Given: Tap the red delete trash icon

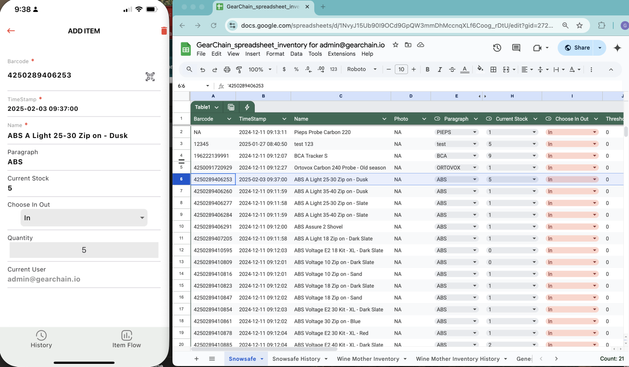Looking at the screenshot, I should click(x=164, y=31).
